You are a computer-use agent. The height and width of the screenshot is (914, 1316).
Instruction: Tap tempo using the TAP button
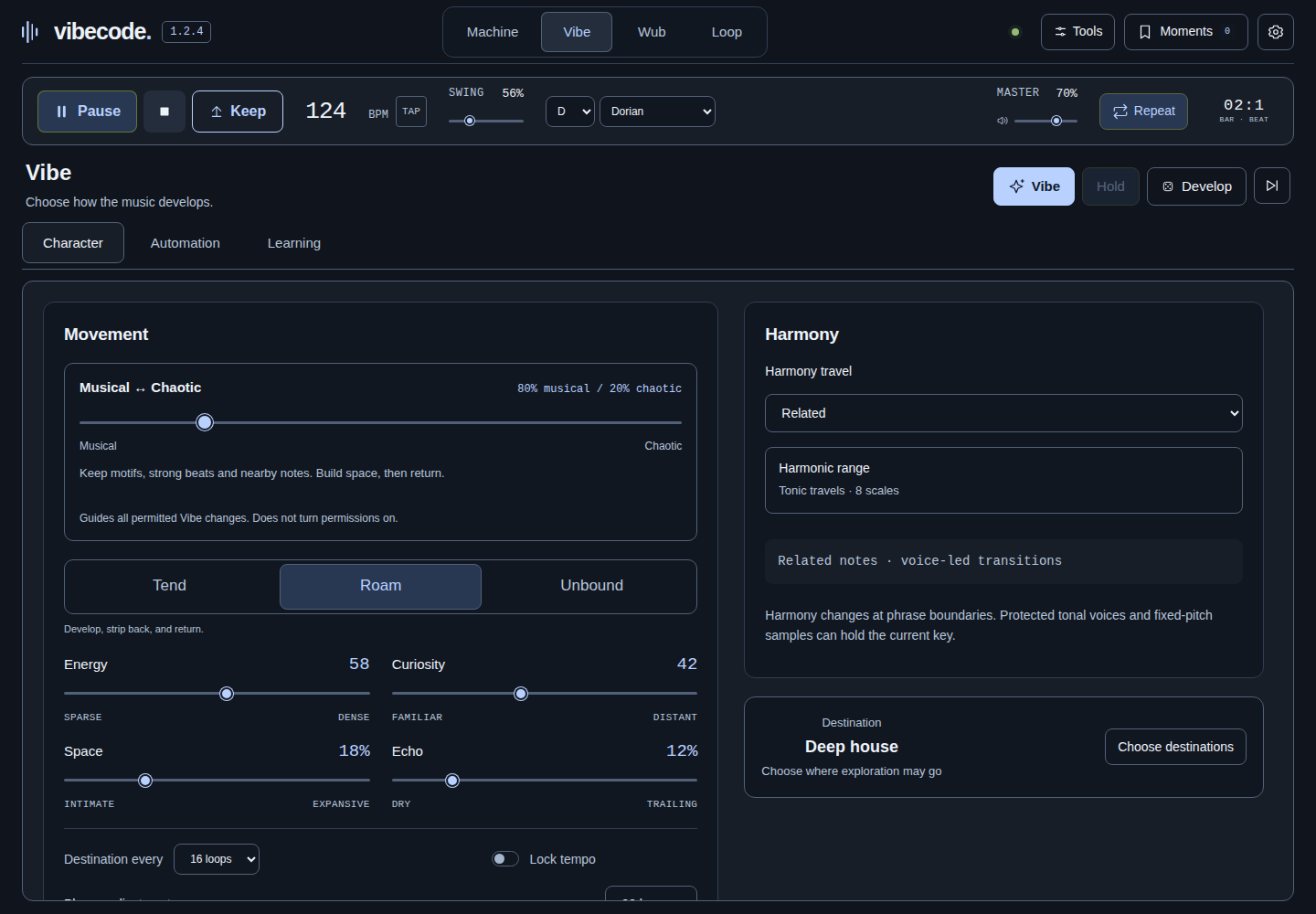[411, 112]
